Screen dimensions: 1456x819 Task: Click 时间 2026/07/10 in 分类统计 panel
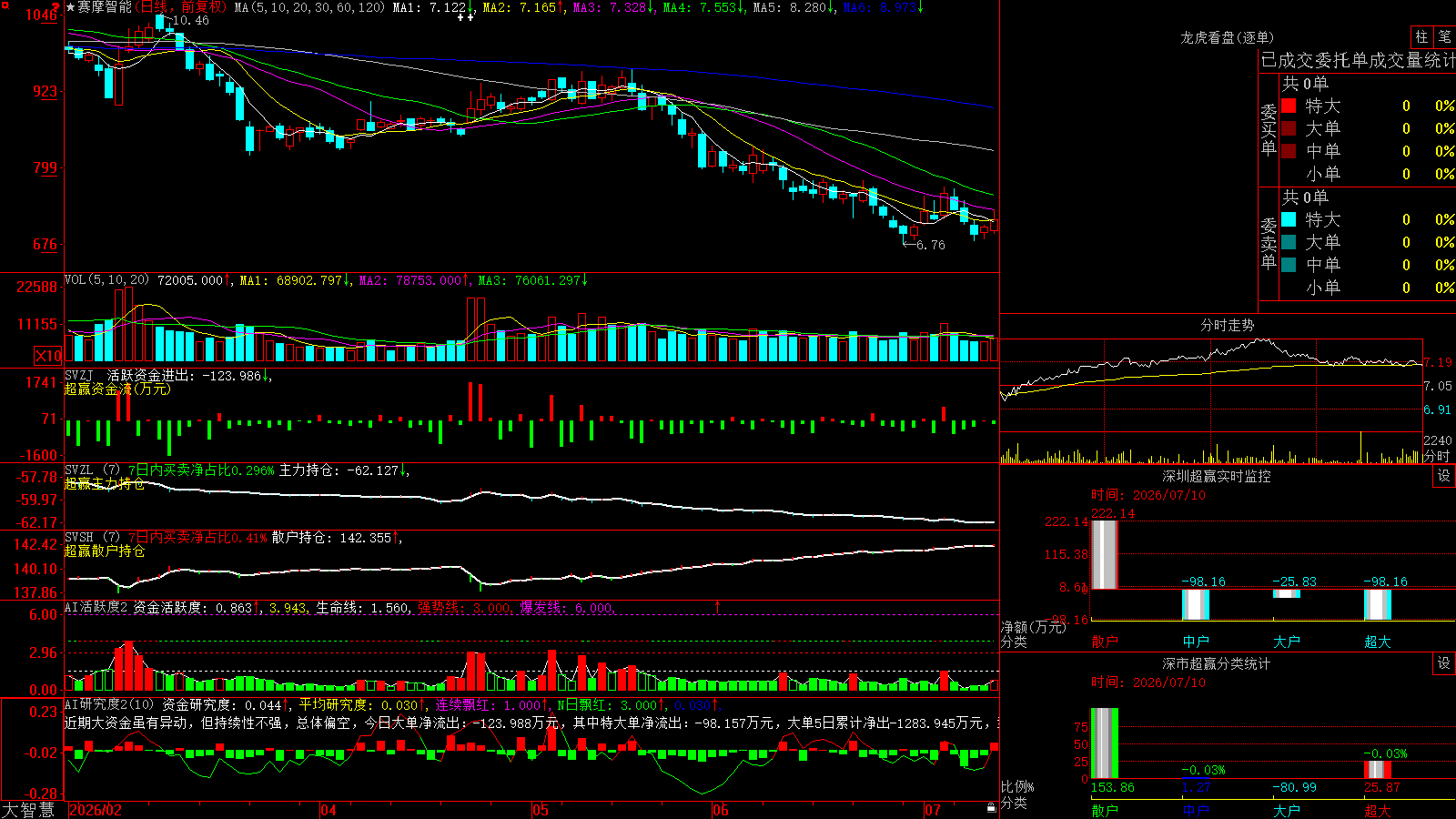point(1148,682)
